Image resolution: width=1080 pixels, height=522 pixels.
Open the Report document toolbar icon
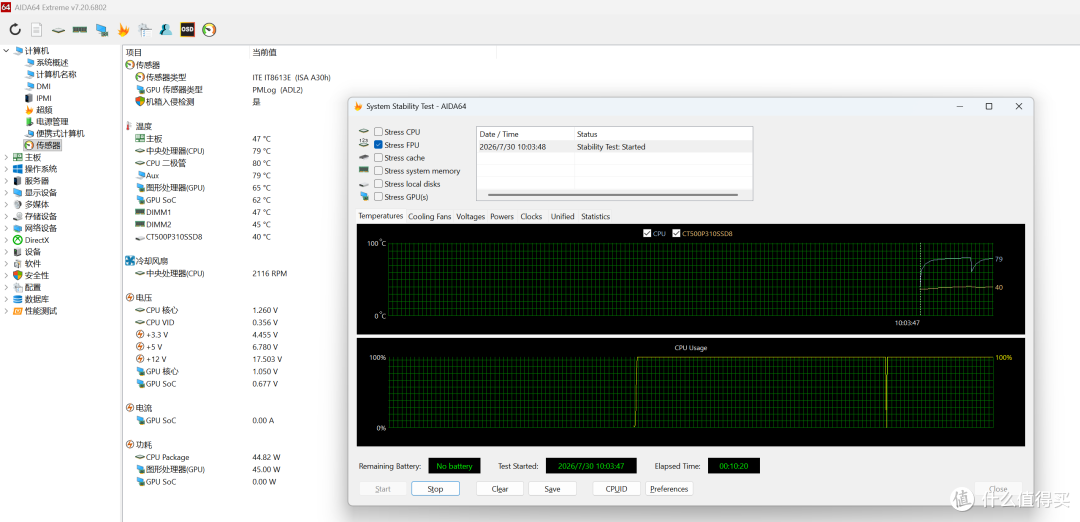37,30
